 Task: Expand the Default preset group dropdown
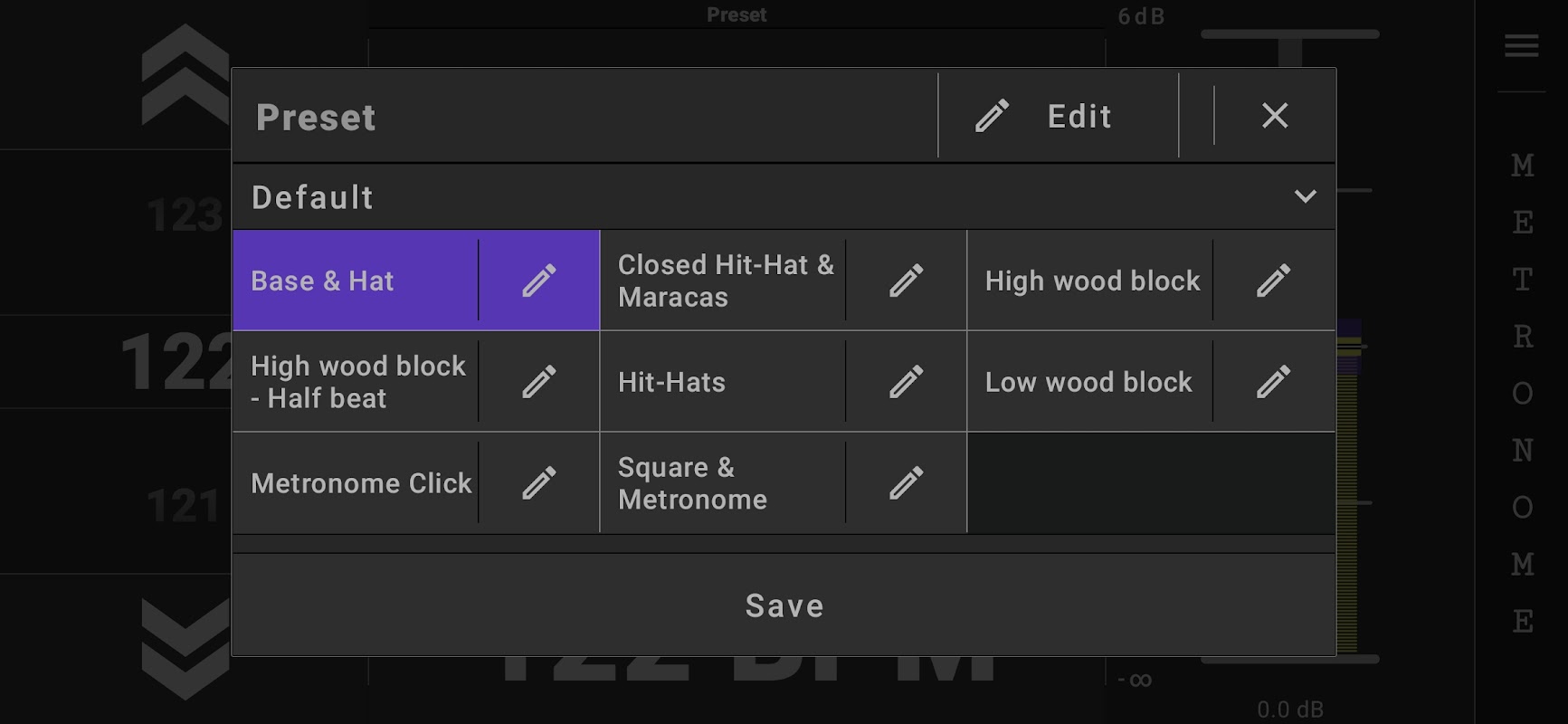pos(1304,196)
